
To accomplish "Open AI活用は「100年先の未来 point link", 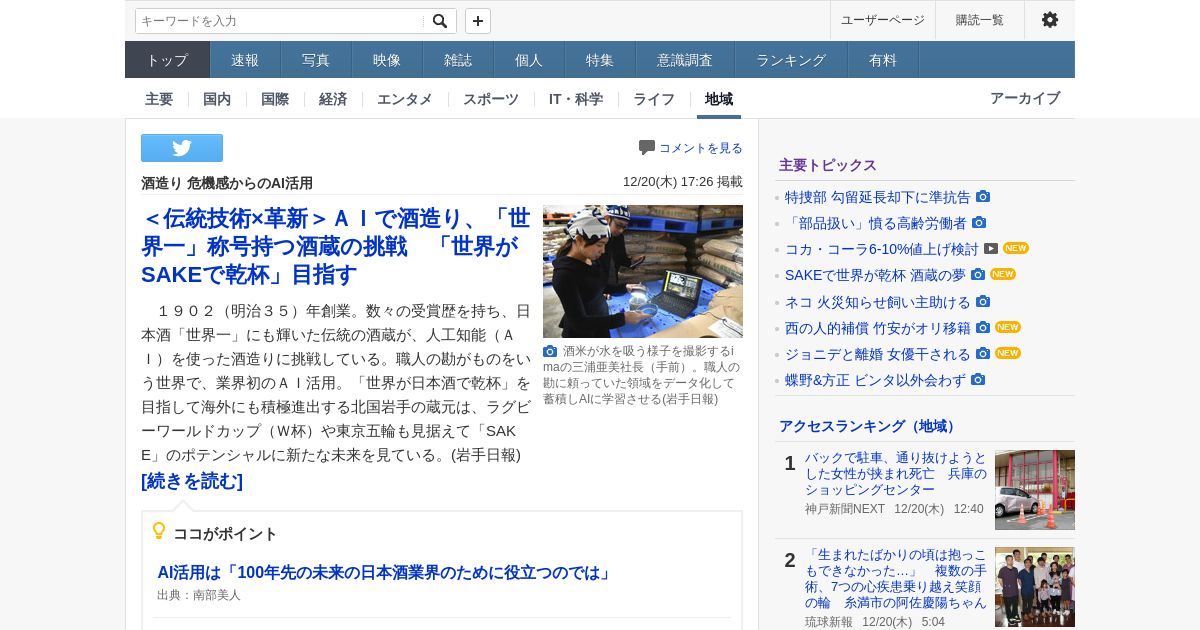I will 385,573.
